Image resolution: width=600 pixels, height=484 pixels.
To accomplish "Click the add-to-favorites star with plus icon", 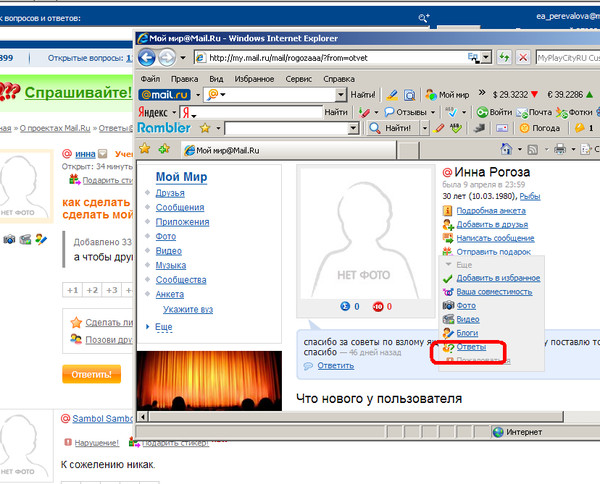I will click(165, 148).
